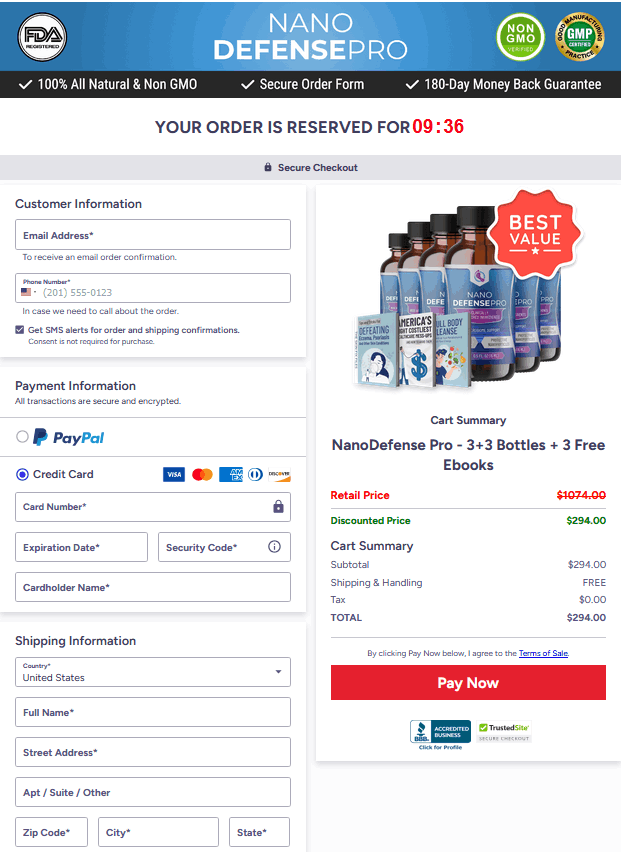Open the State field selector
This screenshot has height=852, width=621.
tap(259, 832)
